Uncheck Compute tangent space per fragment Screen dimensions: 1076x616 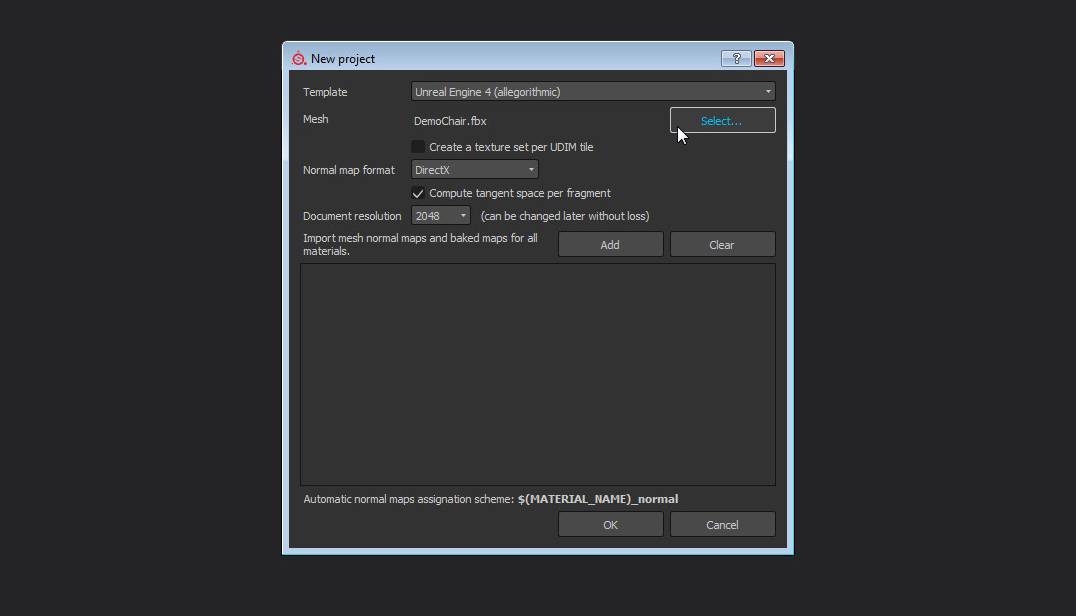pyautogui.click(x=418, y=193)
